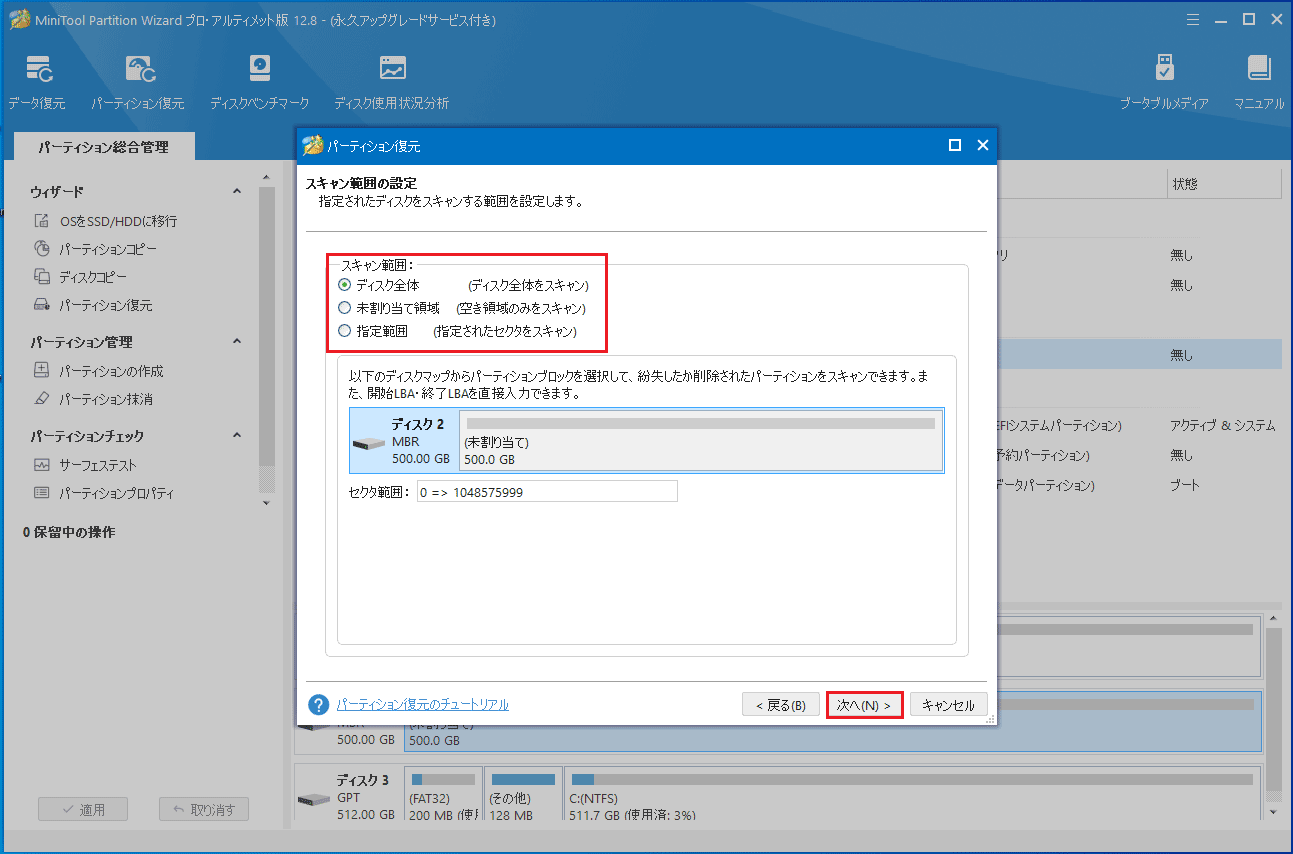Switch to the パーティション総合管理 tab
Image resolution: width=1293 pixels, height=854 pixels.
click(103, 146)
